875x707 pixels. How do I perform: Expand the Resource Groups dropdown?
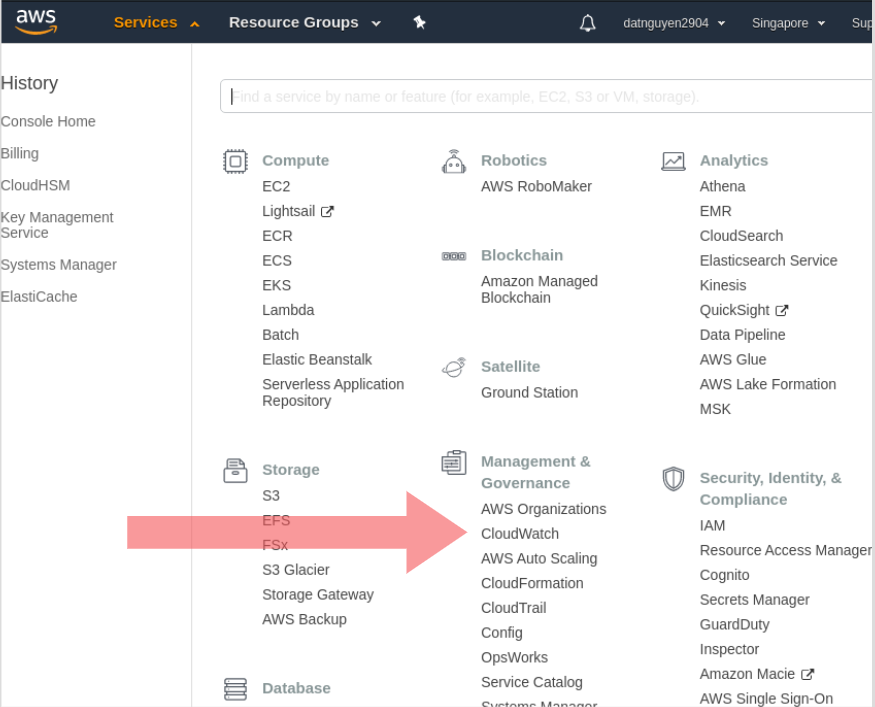click(x=305, y=22)
